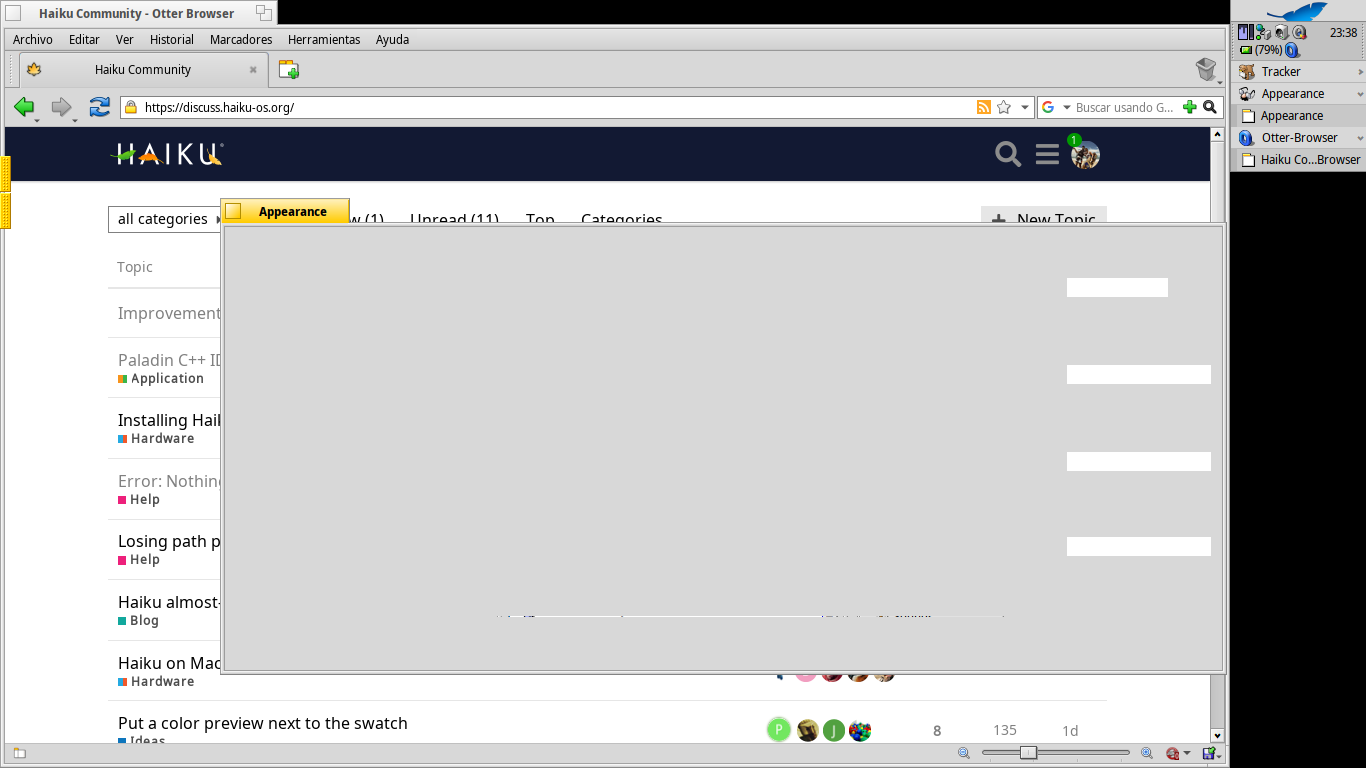Click the Application category tag
Viewport: 1366px width, 768px height.
coord(161,378)
